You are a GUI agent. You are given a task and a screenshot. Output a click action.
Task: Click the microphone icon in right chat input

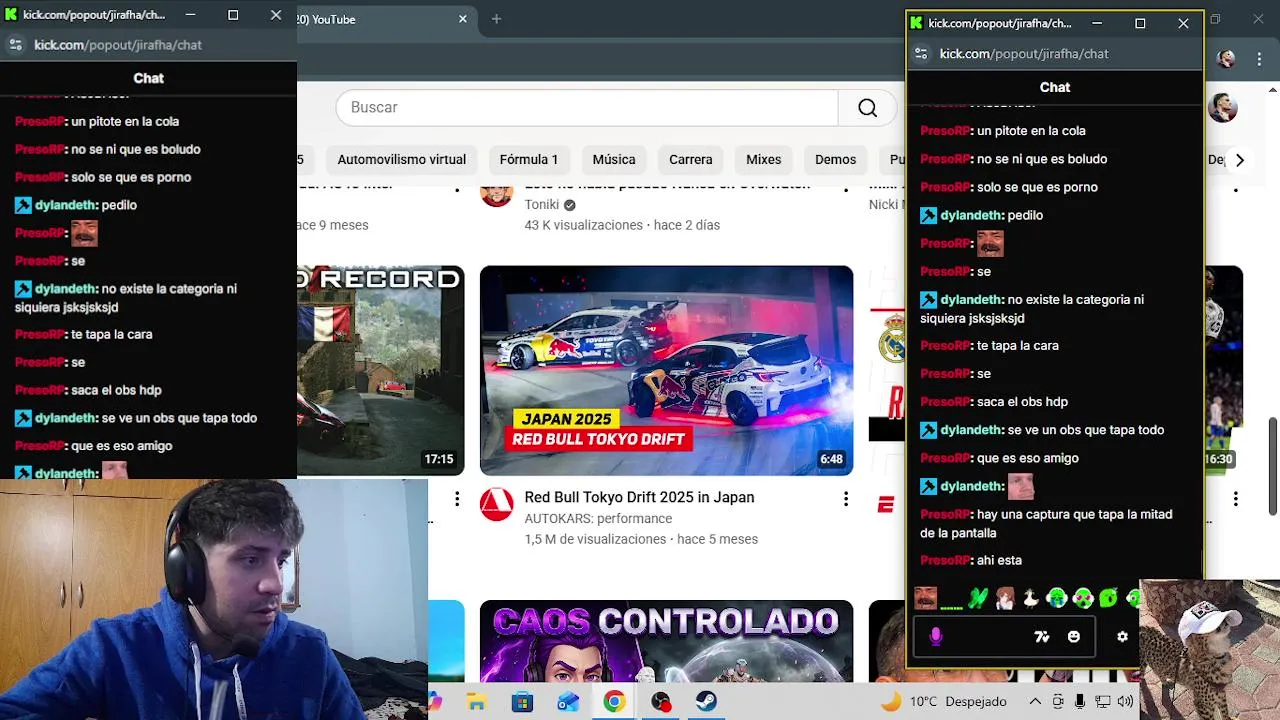click(x=936, y=636)
